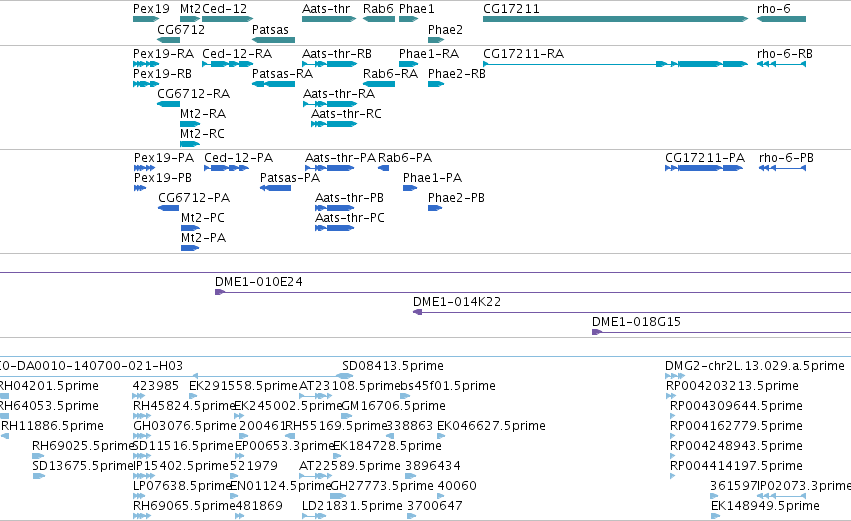Click EST SD08413.5prime label
The image size is (851, 521).
point(393,366)
